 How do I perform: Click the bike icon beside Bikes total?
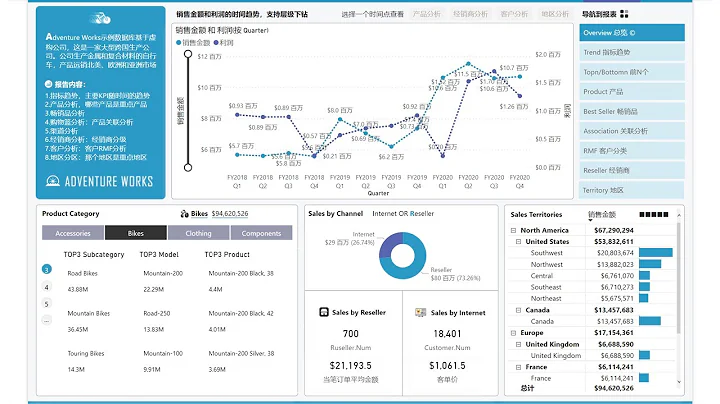[185, 213]
